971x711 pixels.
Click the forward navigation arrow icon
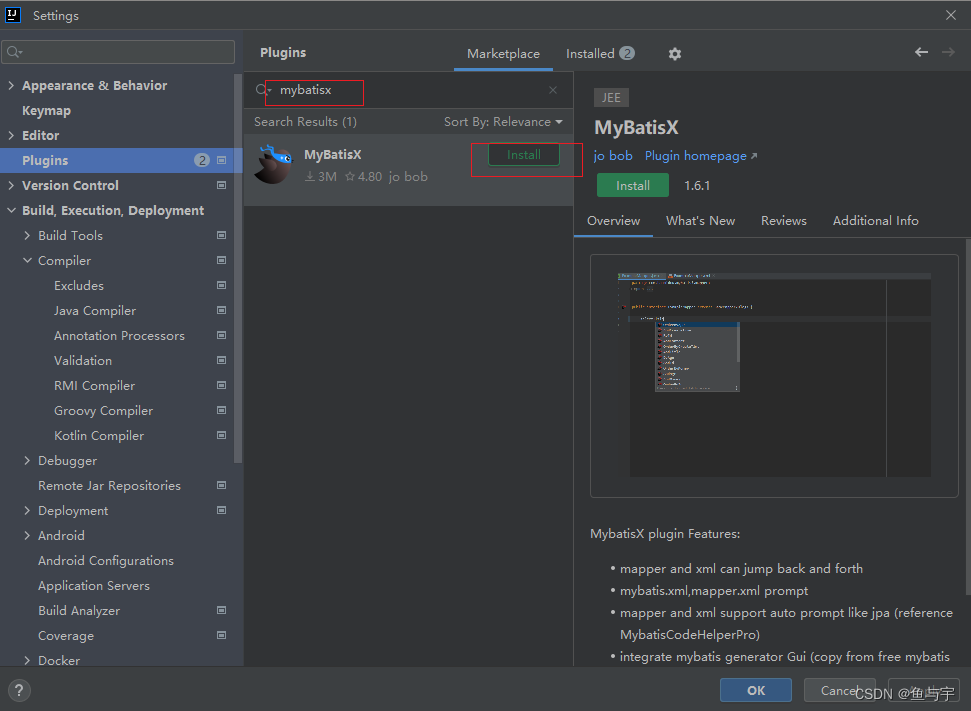tap(947, 51)
